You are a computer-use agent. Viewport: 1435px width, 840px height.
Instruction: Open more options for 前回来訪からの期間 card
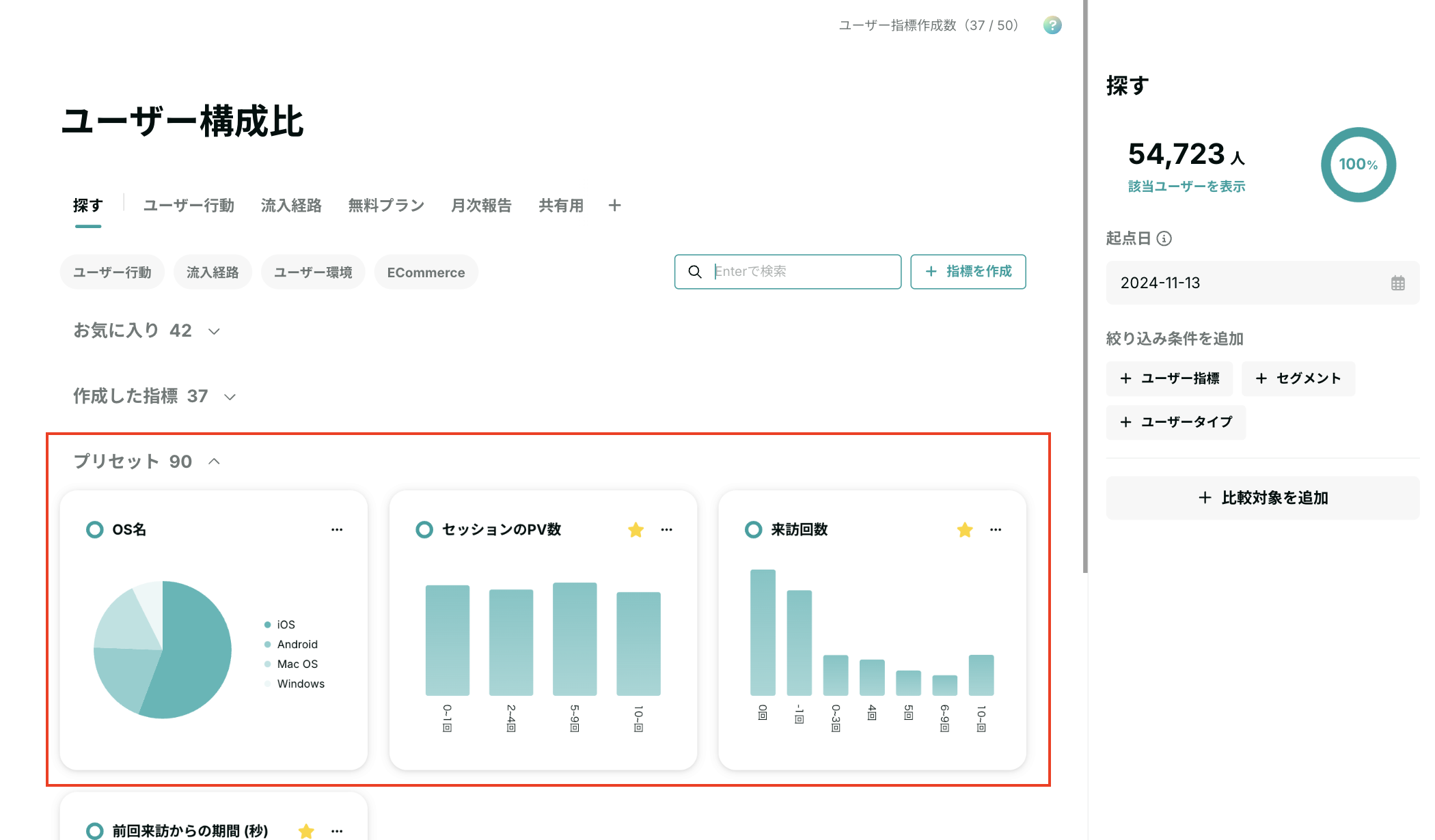click(x=337, y=831)
